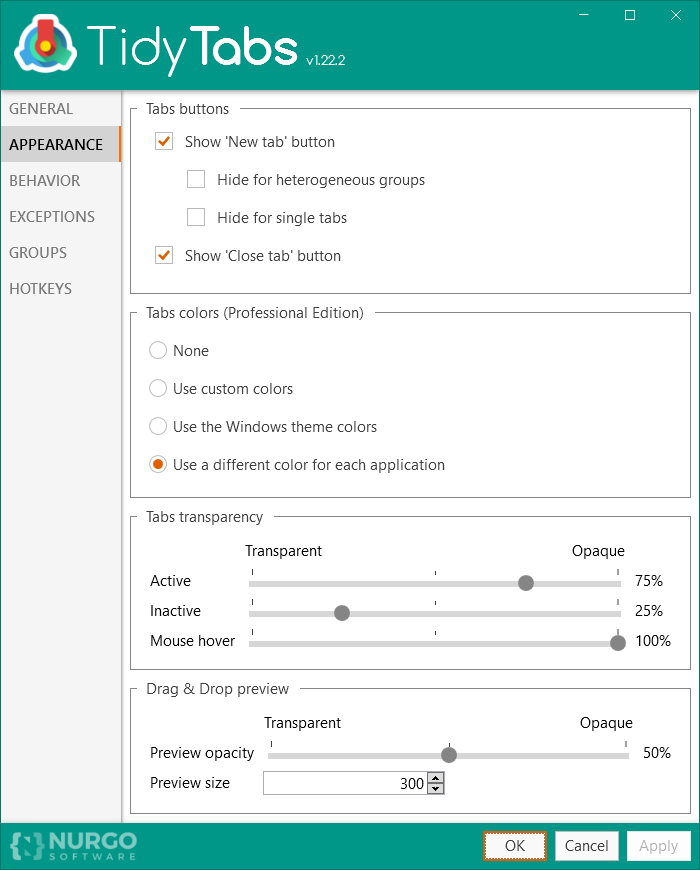Enable Hide for single tabs
The height and width of the screenshot is (870, 700).
pyautogui.click(x=196, y=217)
